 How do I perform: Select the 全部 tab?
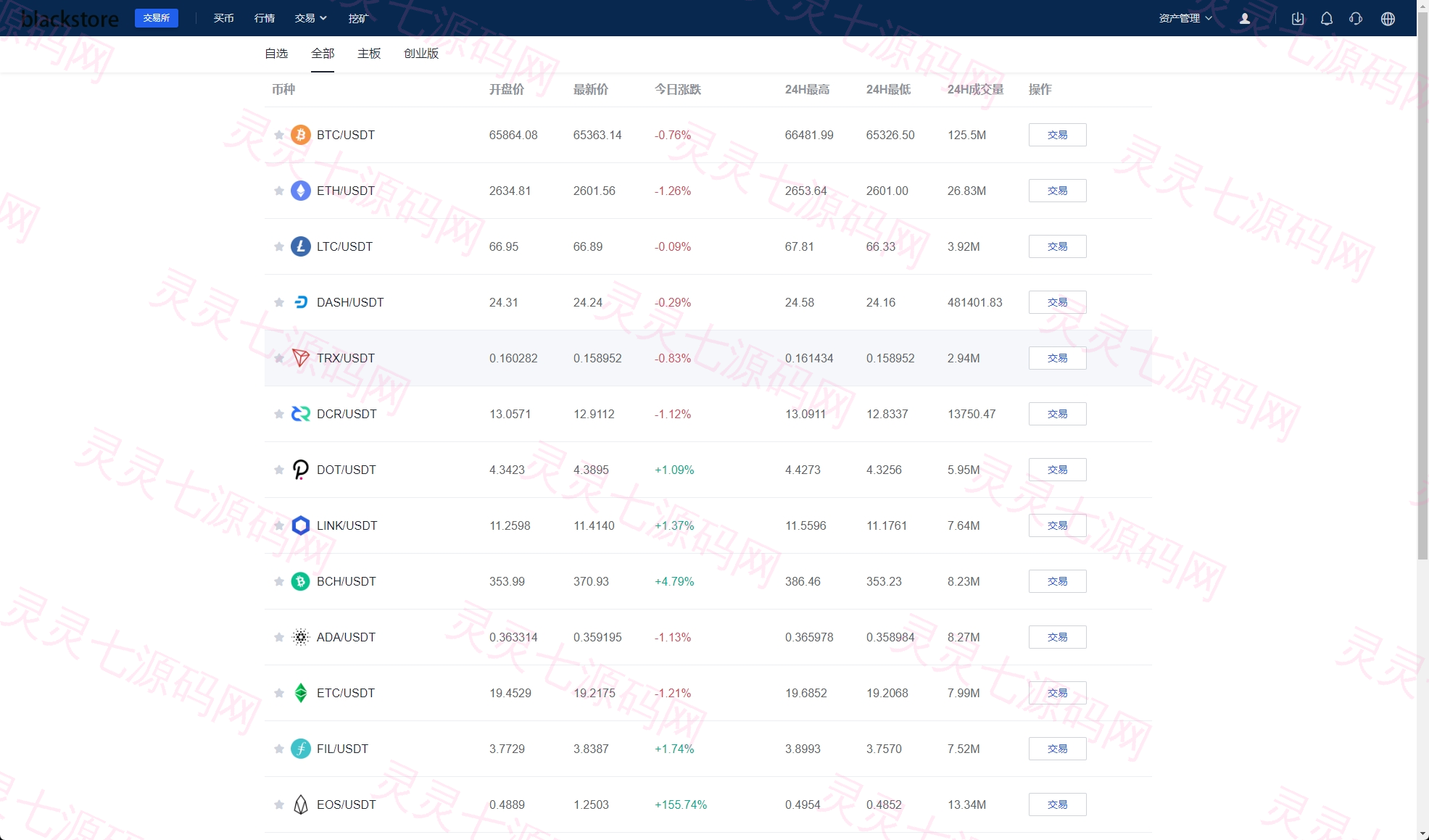(x=323, y=54)
